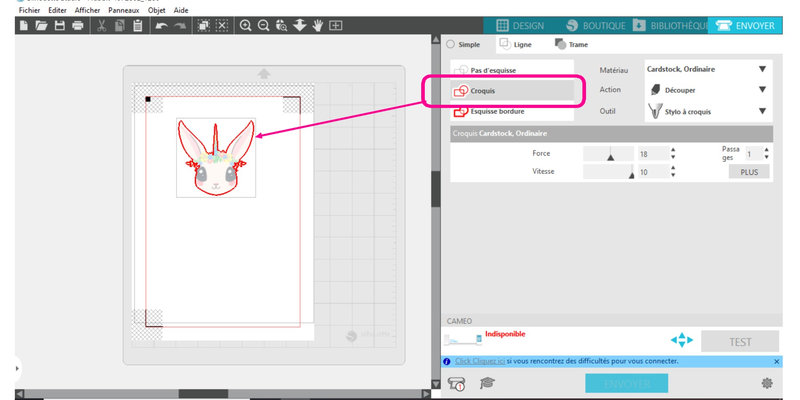This screenshot has height=400, width=800.
Task: Click the Cut scissors icon
Action: tap(101, 25)
